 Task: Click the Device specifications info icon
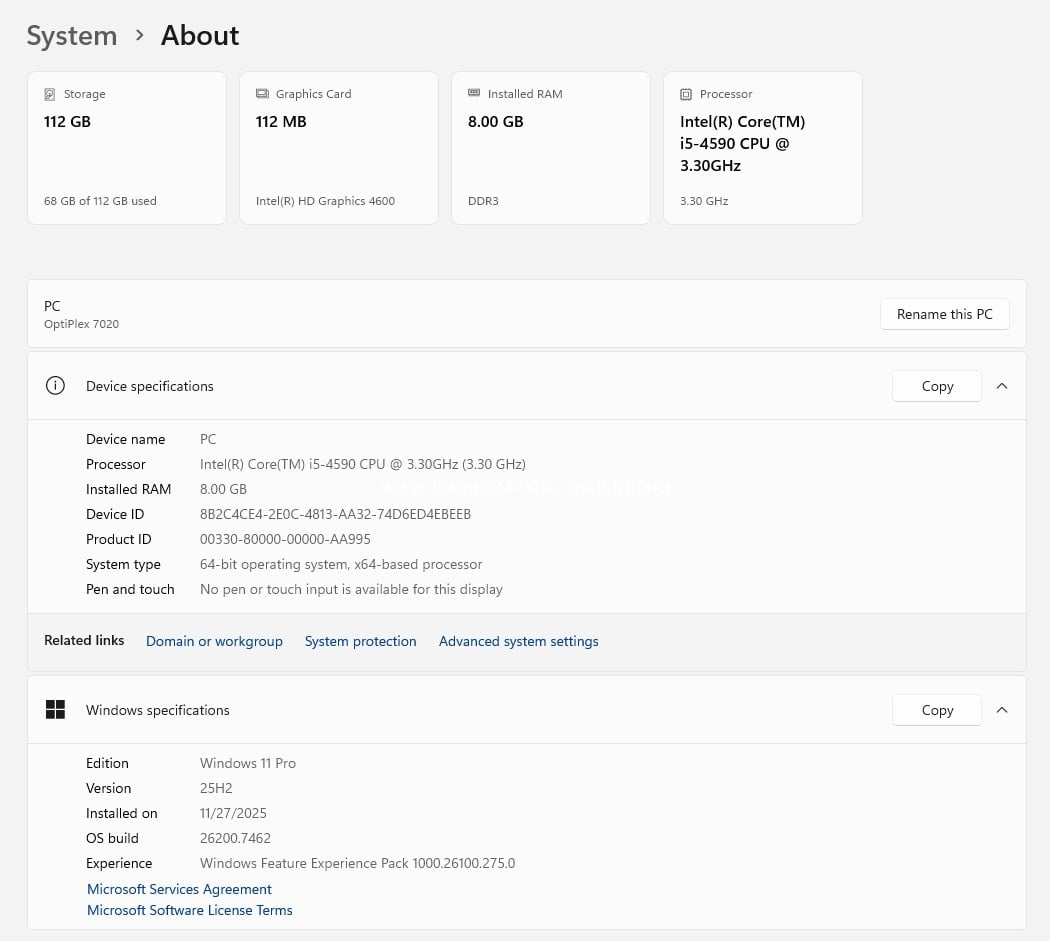(56, 386)
